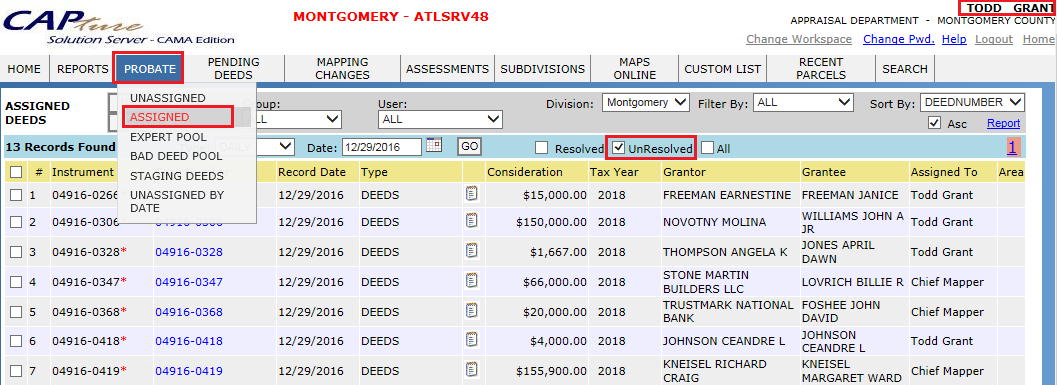The width and height of the screenshot is (1057, 385).
Task: Open the MAPS ONLINE tab
Action: [634, 69]
